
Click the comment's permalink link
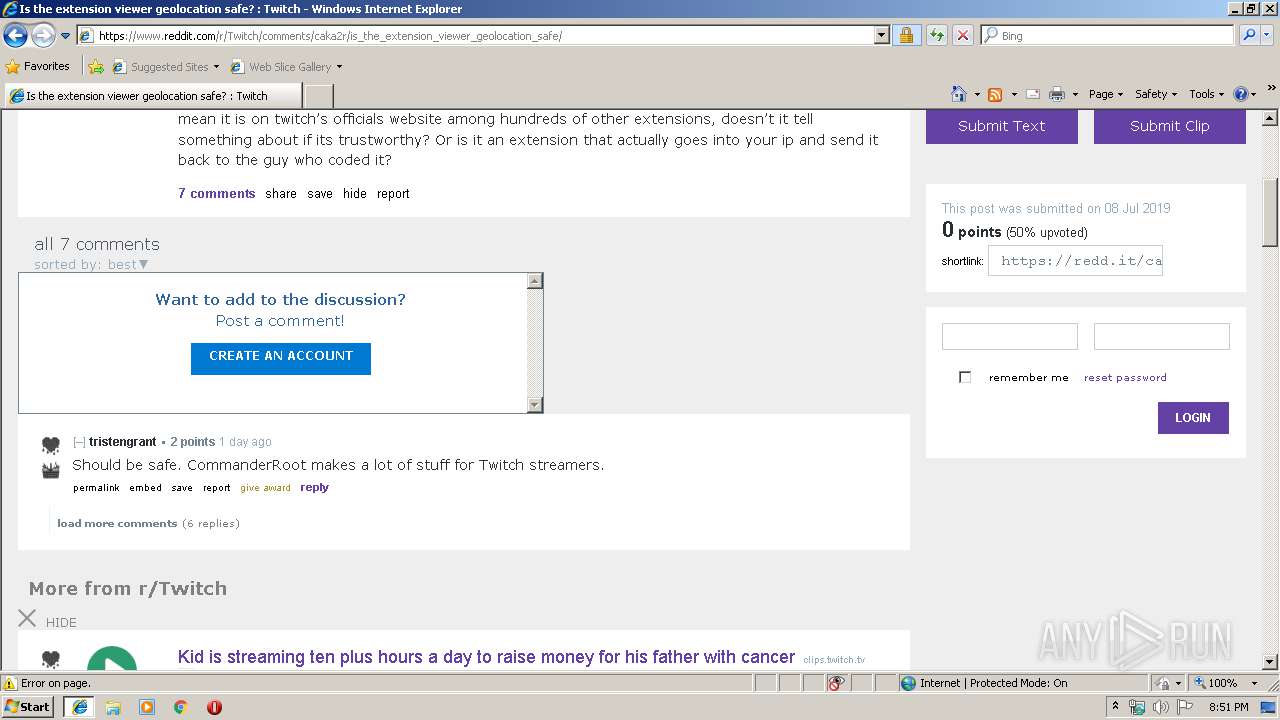click(x=96, y=488)
